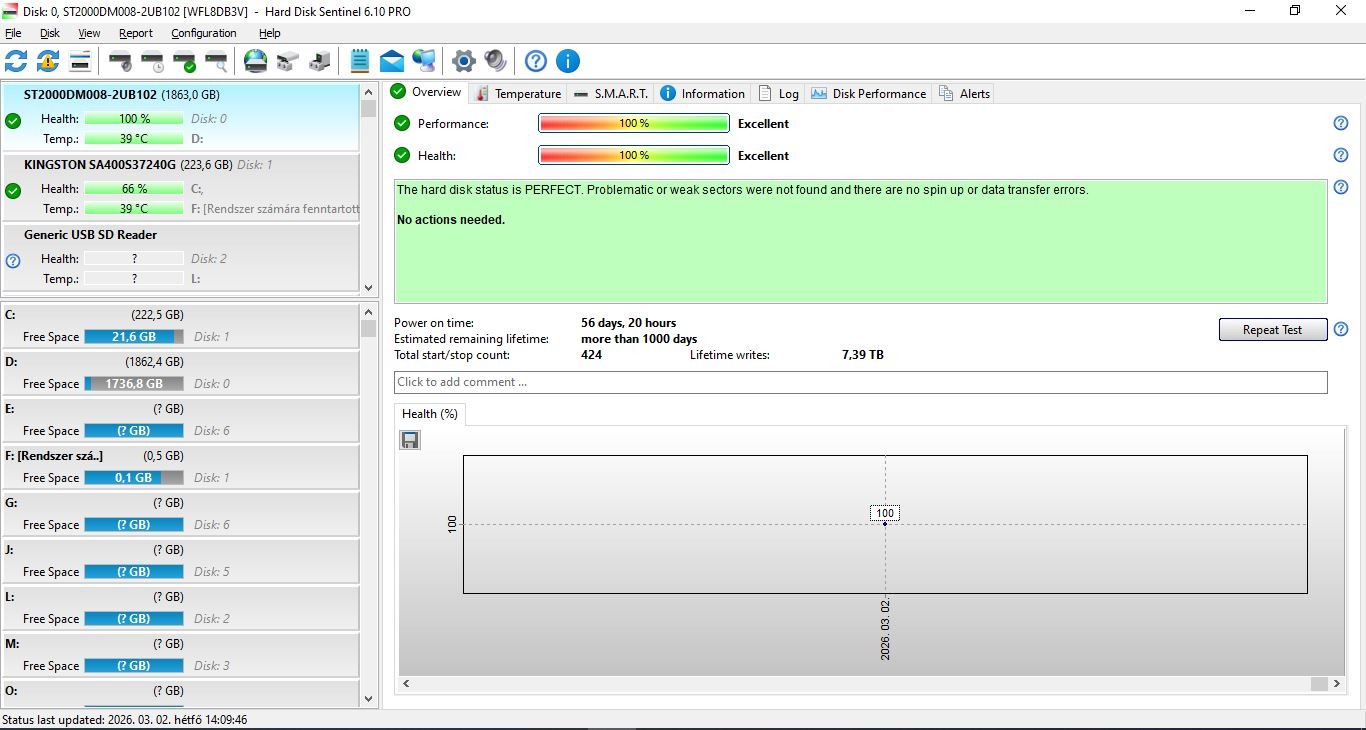
Task: Click the blue refresh arrows toolbar icon
Action: [x=16, y=61]
